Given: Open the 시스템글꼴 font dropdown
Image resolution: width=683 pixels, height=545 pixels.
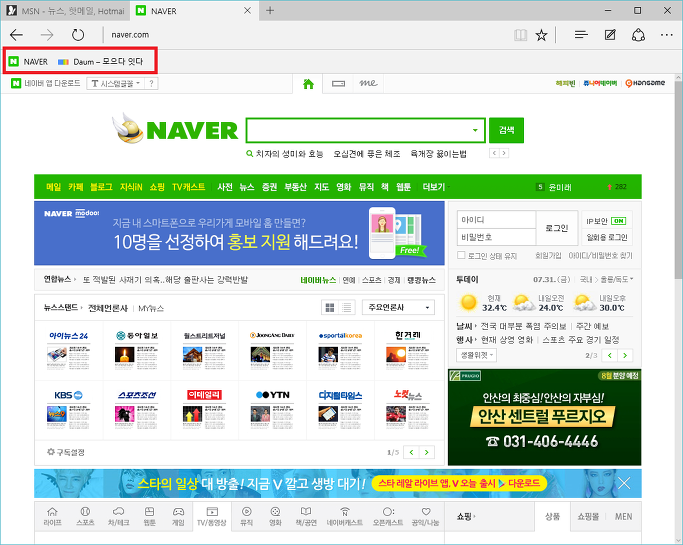Looking at the screenshot, I should pos(115,84).
